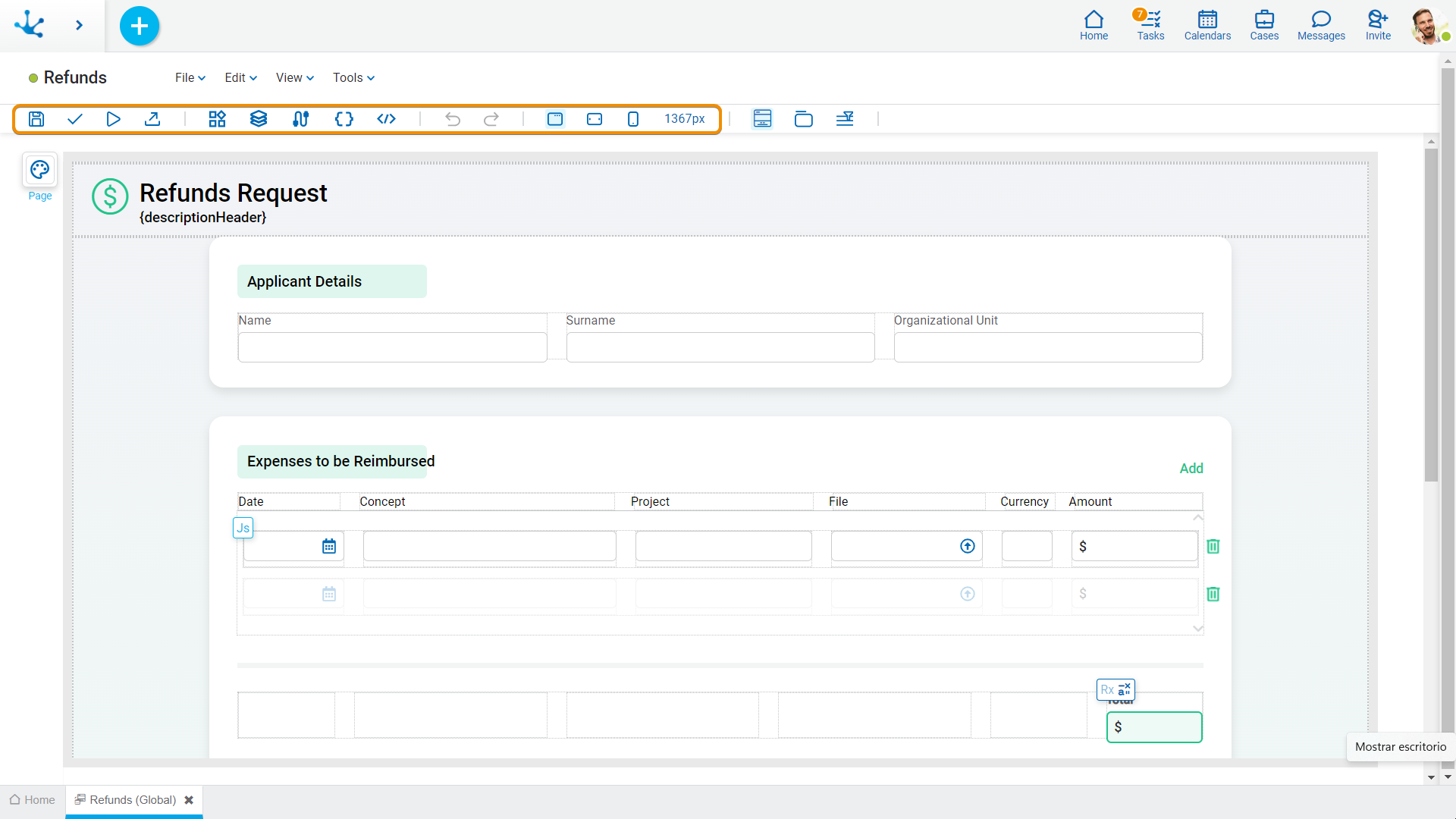Viewport: 1456px width, 819px height.
Task: Switch to tablet viewport preview
Action: pyautogui.click(x=595, y=119)
